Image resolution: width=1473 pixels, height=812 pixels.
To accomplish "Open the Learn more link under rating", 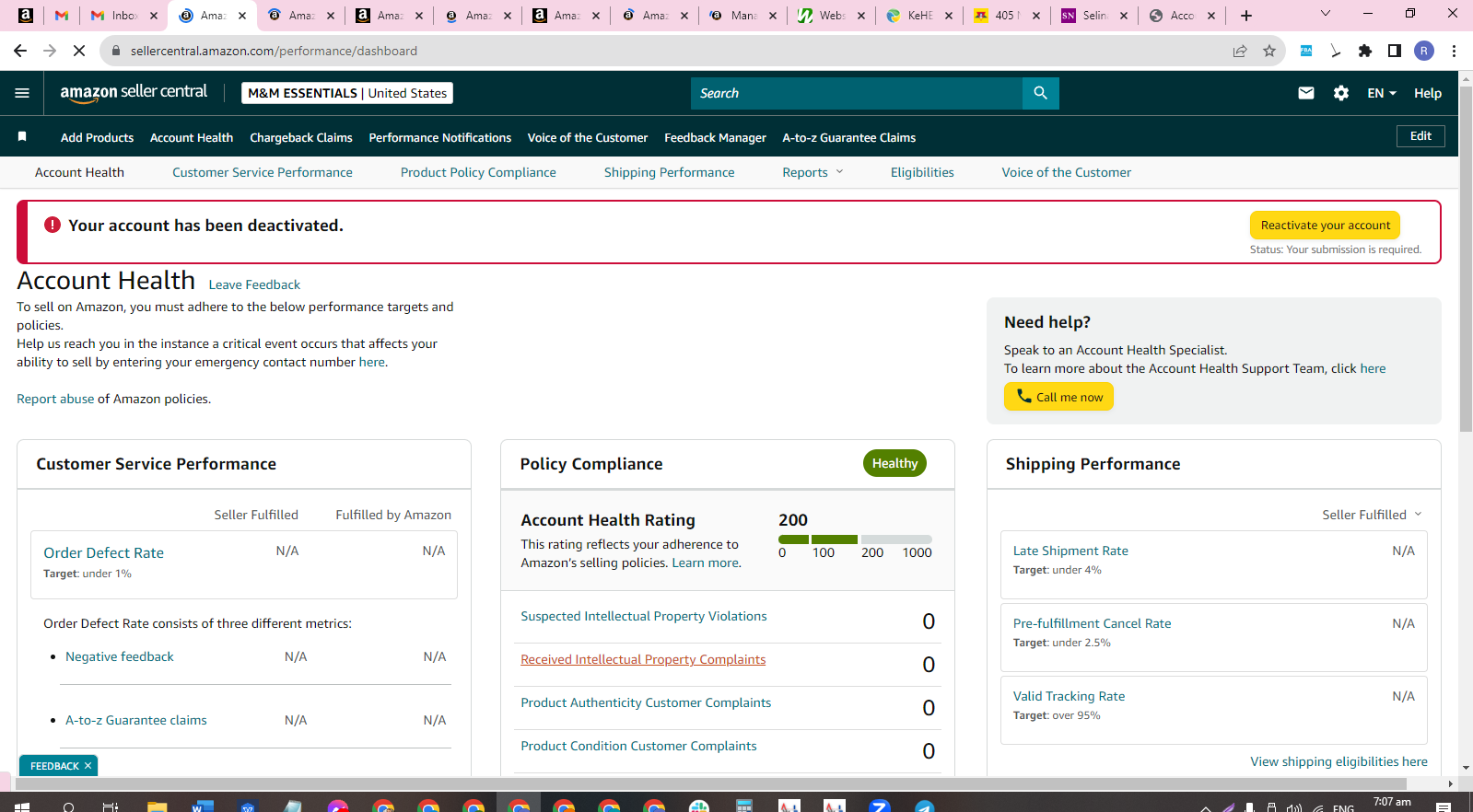I will [x=706, y=563].
